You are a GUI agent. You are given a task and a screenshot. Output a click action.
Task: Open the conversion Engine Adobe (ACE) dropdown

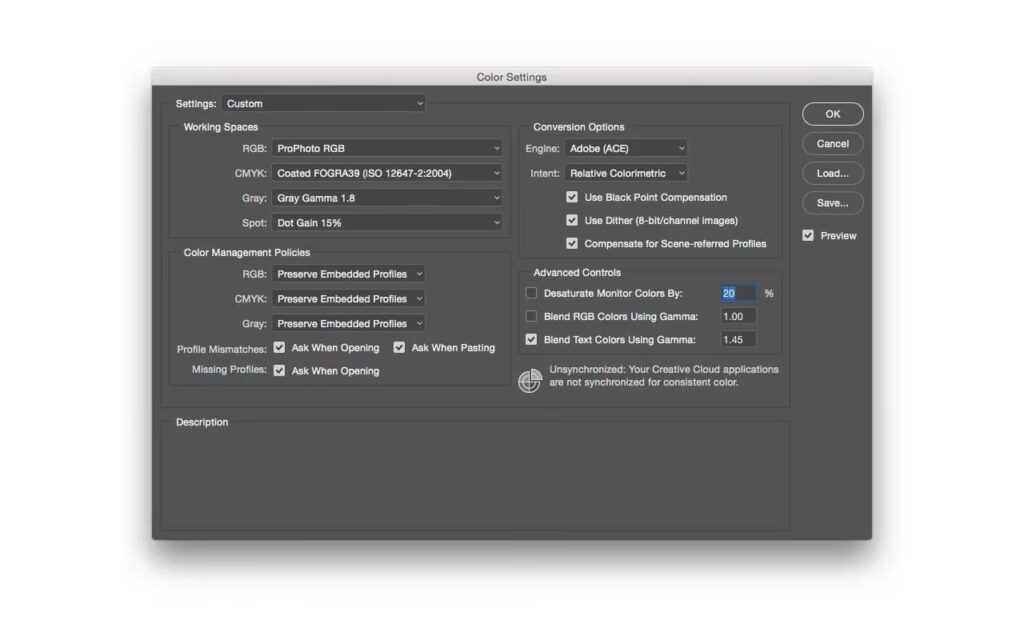[626, 148]
